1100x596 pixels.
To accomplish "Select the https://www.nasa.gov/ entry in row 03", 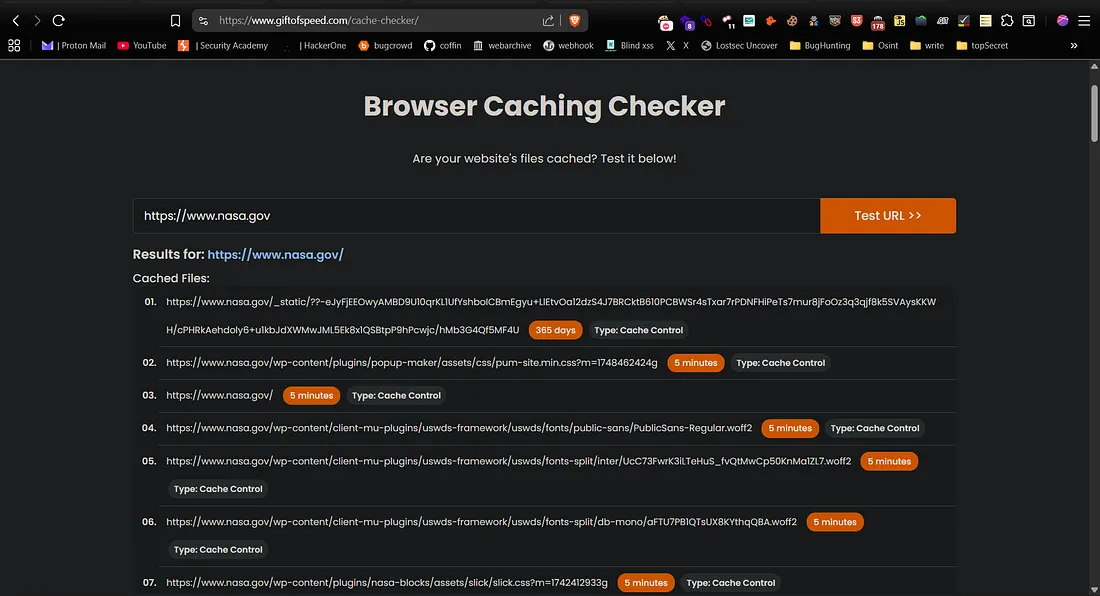I will point(220,395).
